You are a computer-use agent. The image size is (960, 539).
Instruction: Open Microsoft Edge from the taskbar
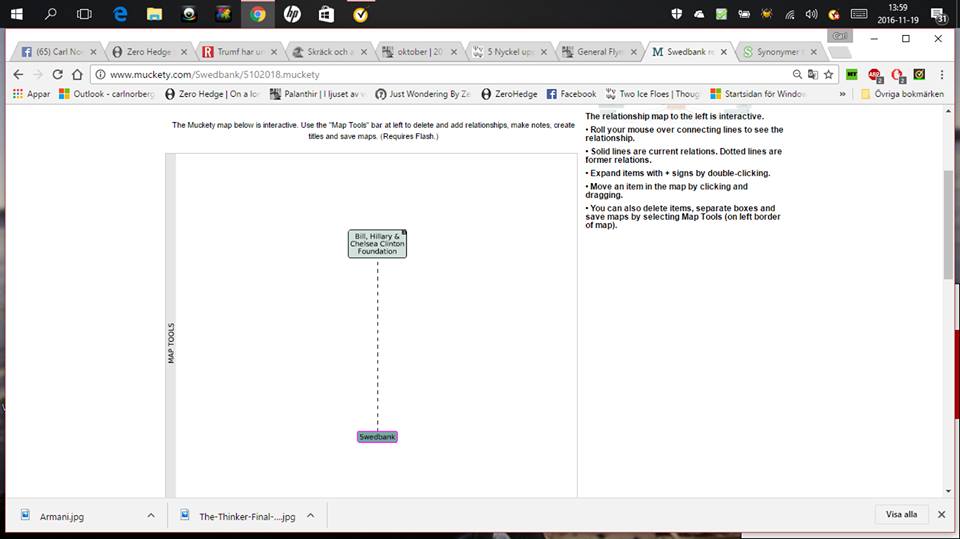(120, 14)
